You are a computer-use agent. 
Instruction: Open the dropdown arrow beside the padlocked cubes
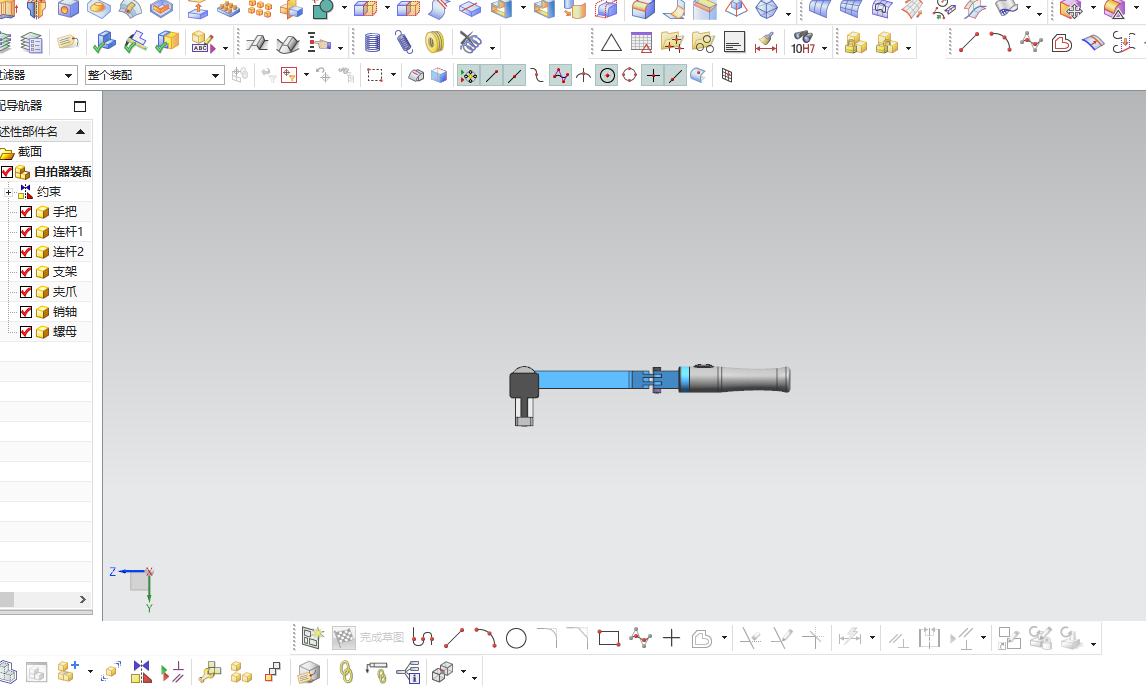coord(908,48)
